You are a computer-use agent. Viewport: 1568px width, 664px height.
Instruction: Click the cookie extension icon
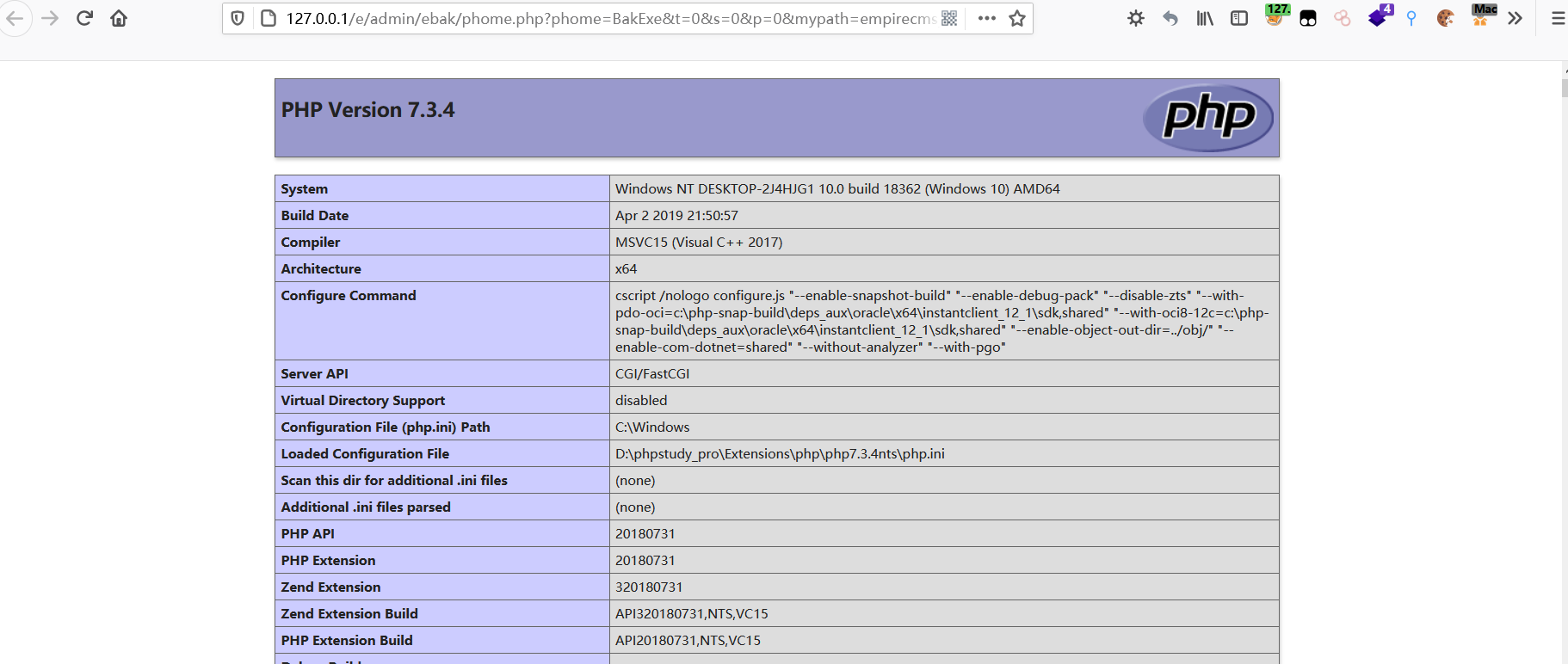1446,18
